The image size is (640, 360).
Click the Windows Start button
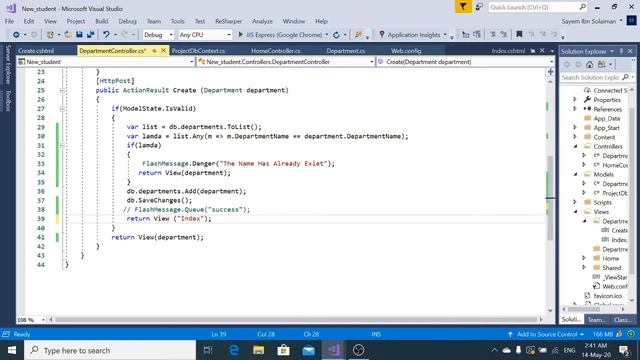click(x=12, y=350)
